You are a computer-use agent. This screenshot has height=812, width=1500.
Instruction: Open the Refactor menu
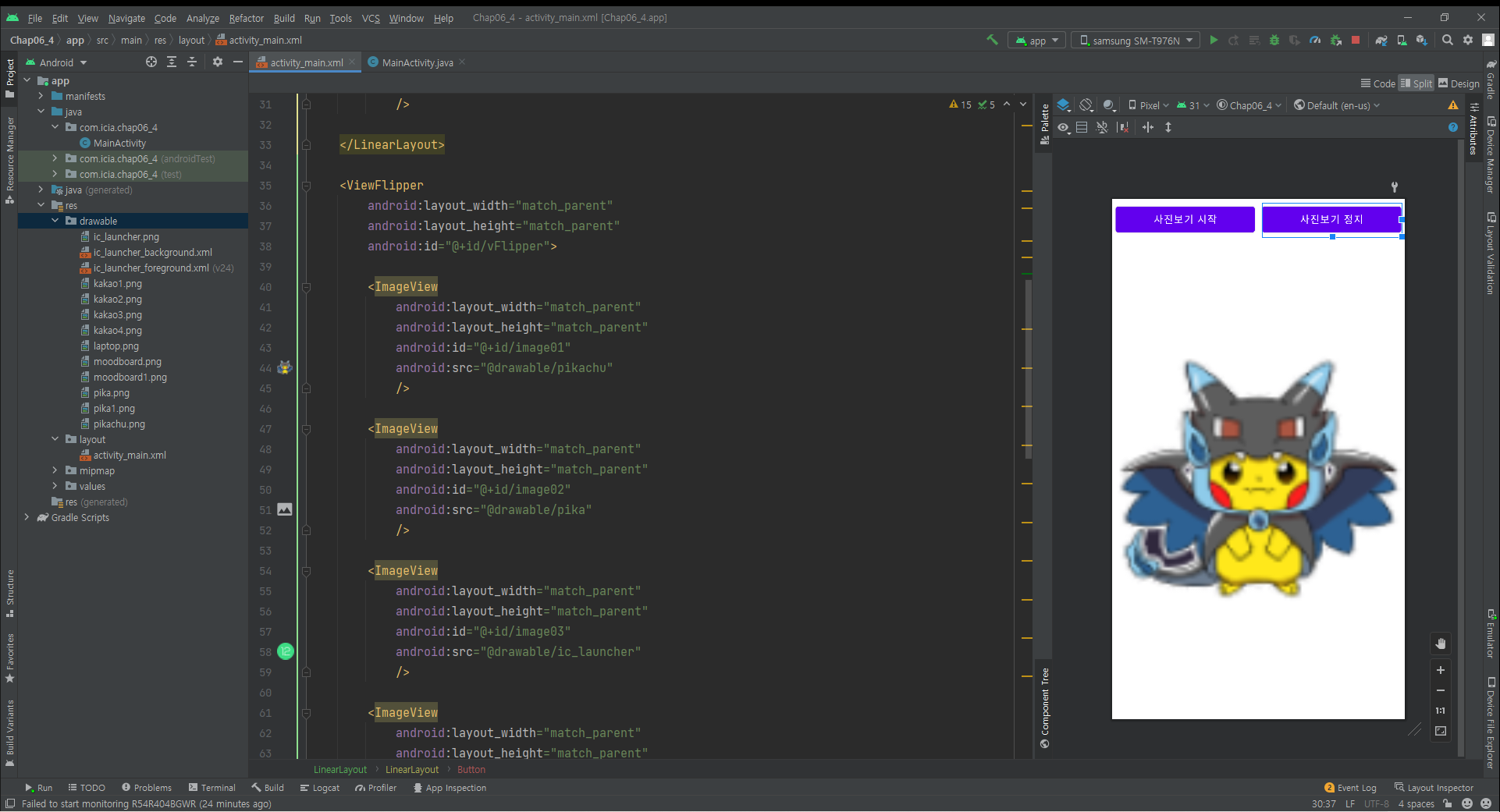point(247,18)
